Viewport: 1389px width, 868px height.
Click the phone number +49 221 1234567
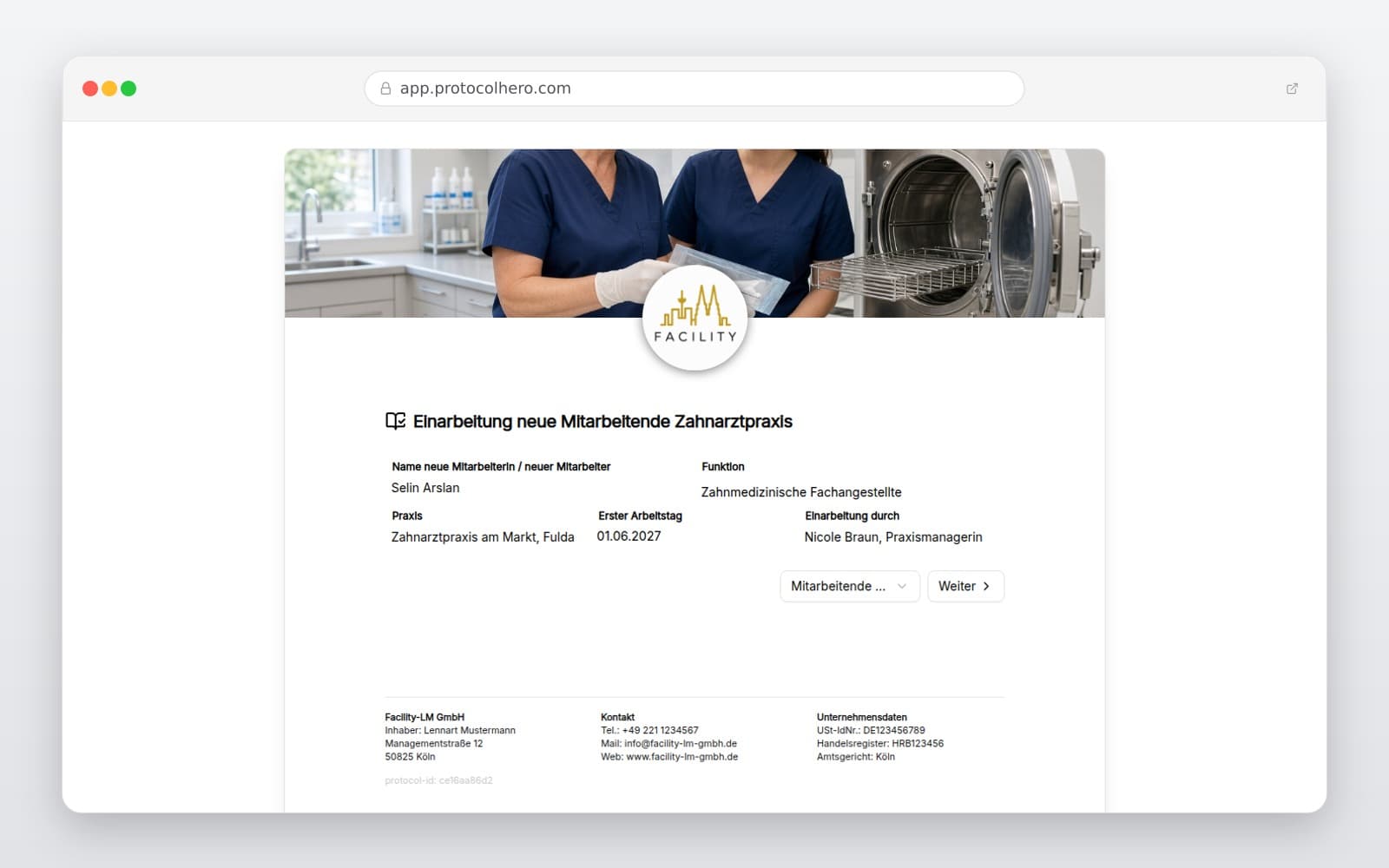pos(660,730)
